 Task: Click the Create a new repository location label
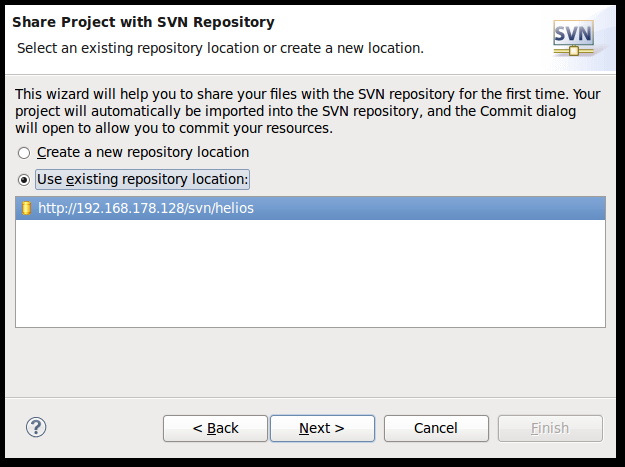point(143,152)
